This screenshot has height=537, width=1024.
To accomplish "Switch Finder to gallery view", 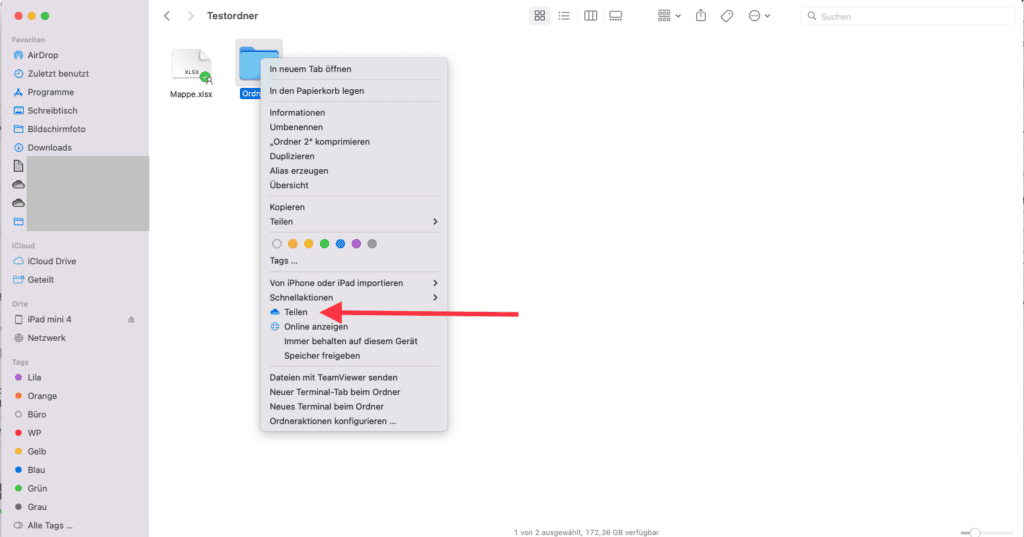I will pyautogui.click(x=616, y=16).
